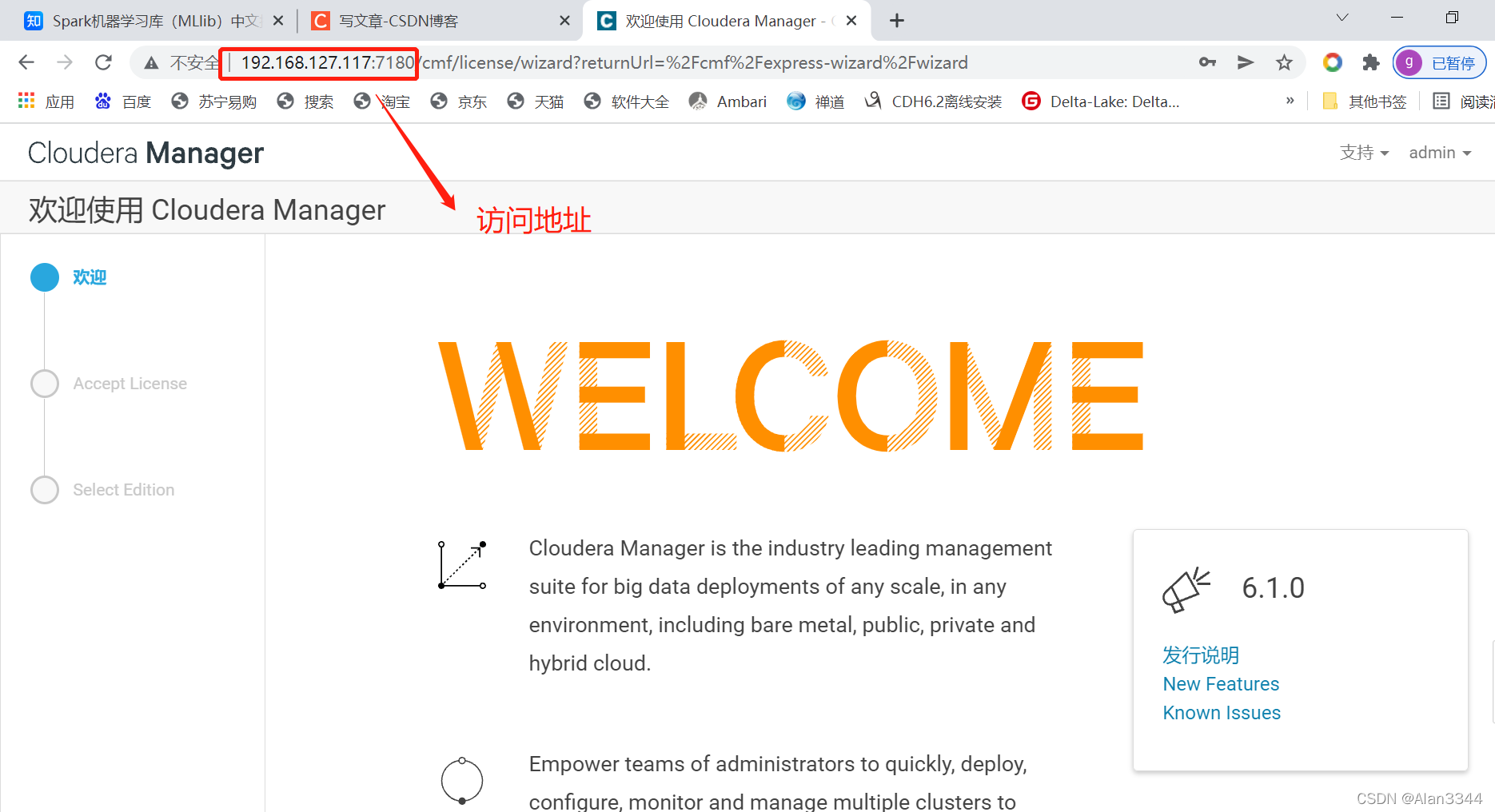Click the circular cycle icon beside Empower text
Screen dimensions: 1495x812
(x=462, y=780)
